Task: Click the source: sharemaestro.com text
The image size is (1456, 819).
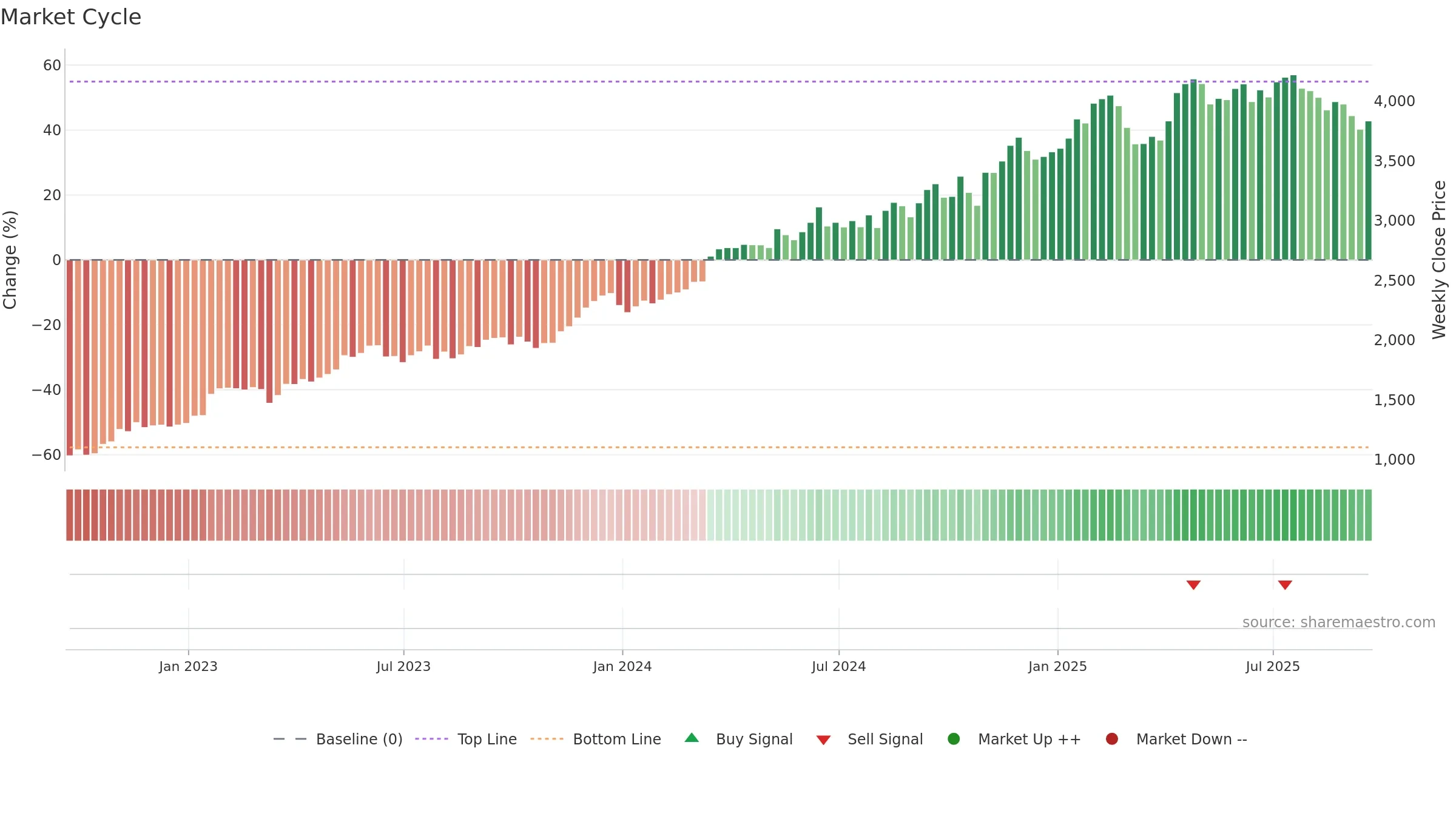Action: pyautogui.click(x=1339, y=622)
